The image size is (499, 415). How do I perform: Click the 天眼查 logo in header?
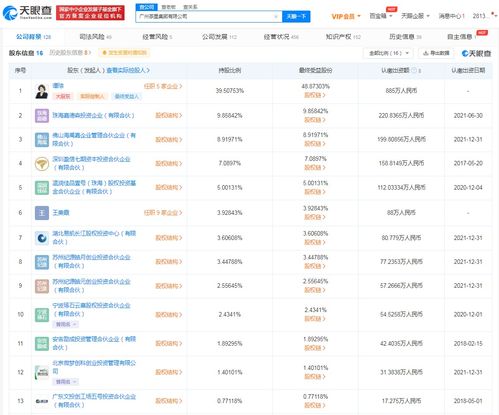[x=27, y=13]
